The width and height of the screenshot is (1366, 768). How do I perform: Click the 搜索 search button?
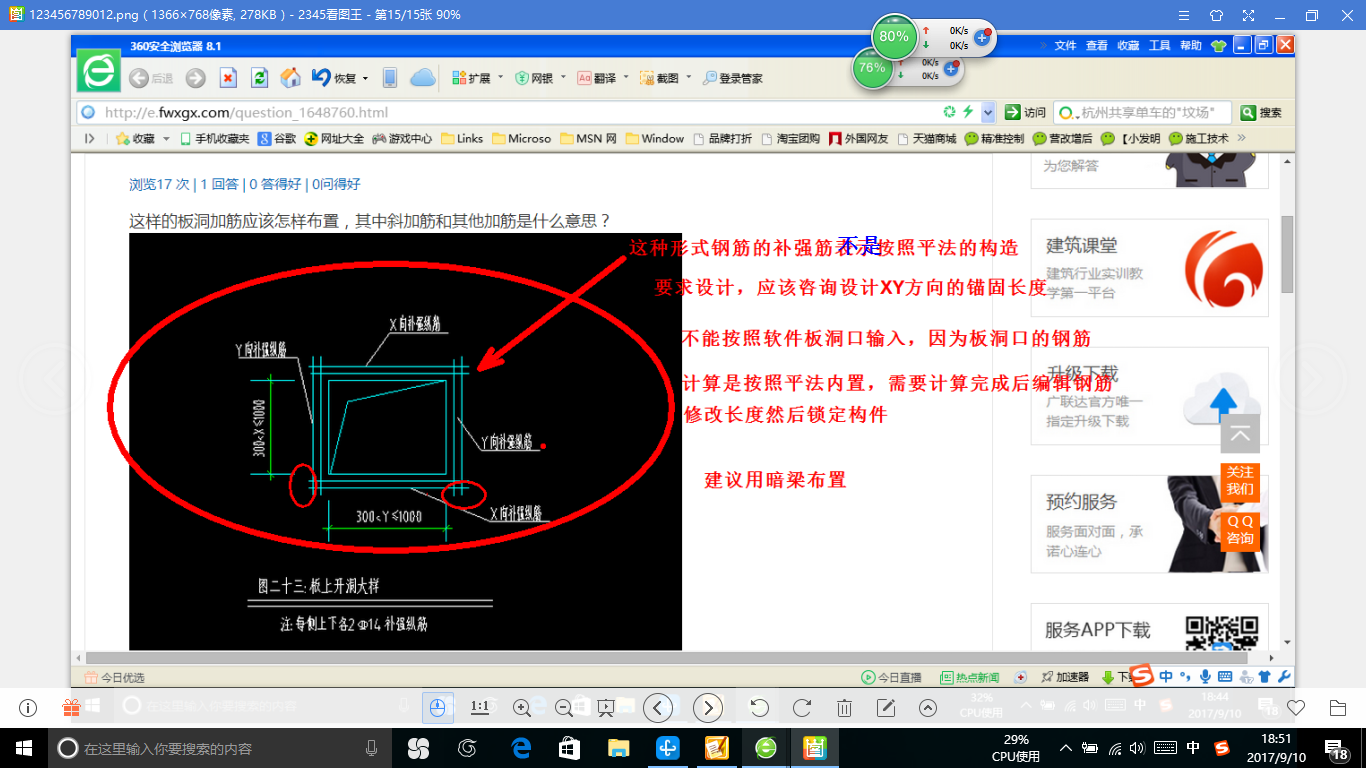[1262, 112]
